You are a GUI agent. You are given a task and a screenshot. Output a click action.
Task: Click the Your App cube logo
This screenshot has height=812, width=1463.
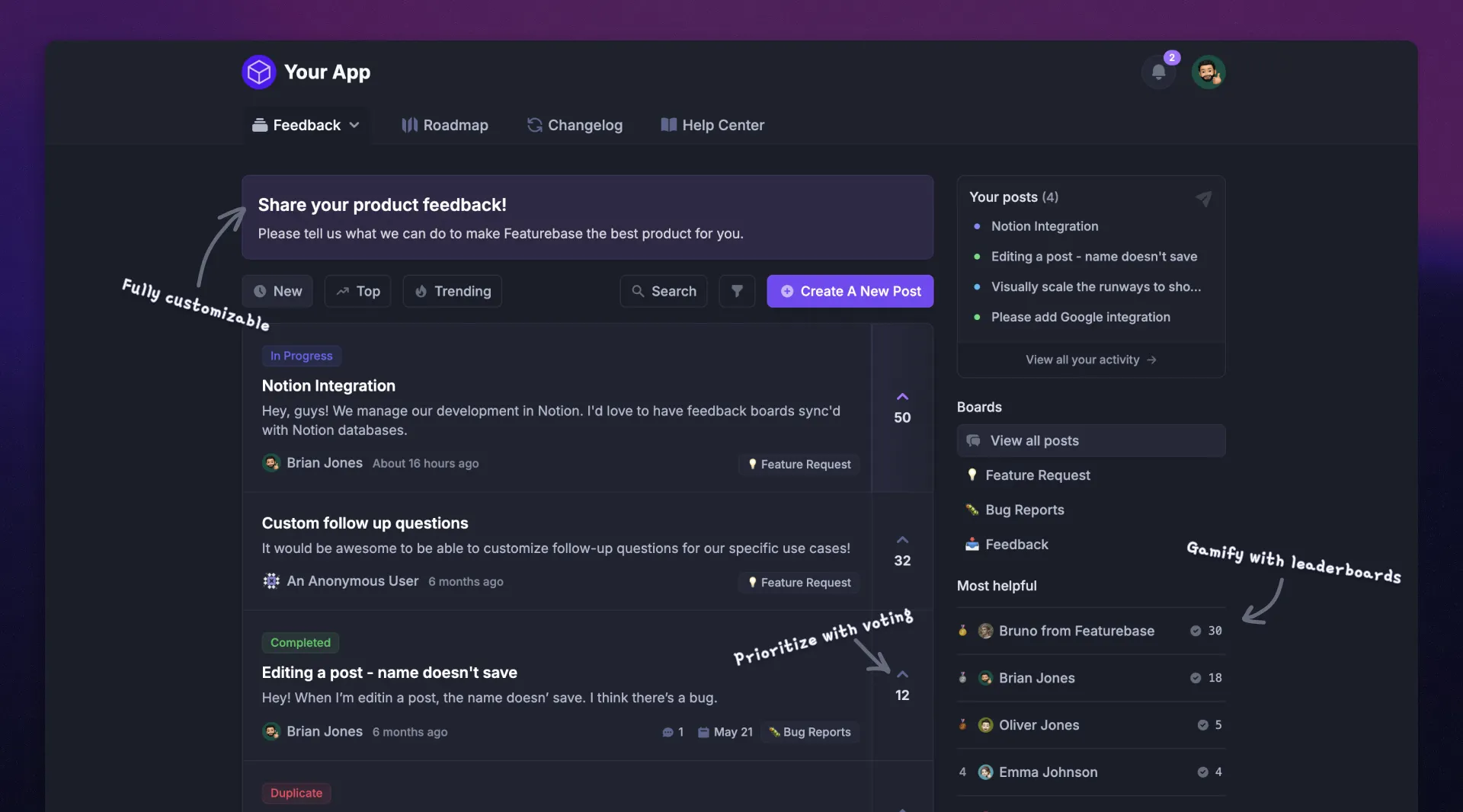[259, 72]
